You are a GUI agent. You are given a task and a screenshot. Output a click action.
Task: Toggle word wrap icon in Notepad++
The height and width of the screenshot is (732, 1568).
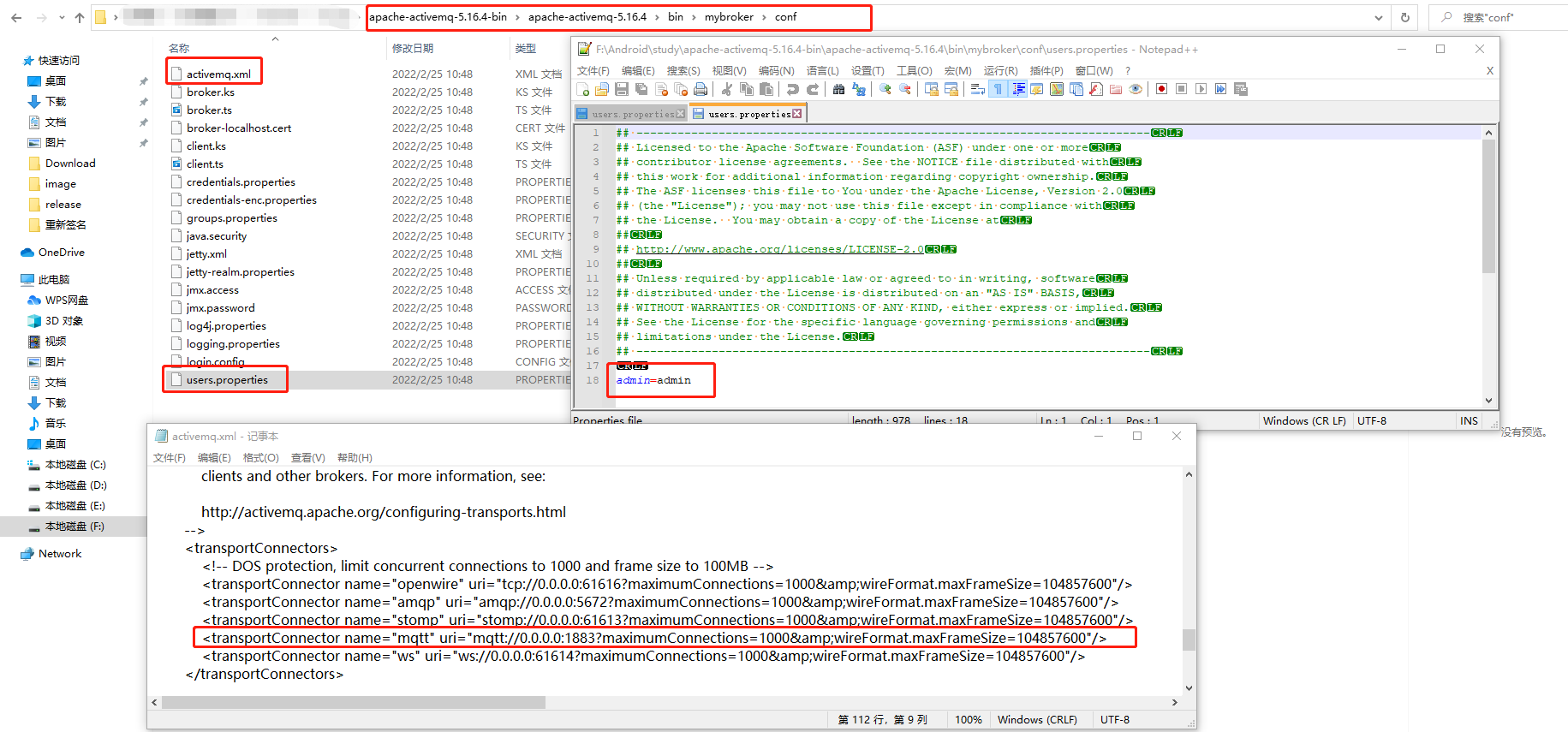pos(978,89)
